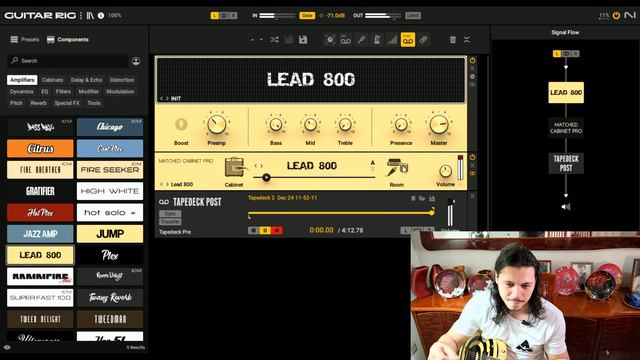Click the shuffle preset icon

[x=274, y=40]
